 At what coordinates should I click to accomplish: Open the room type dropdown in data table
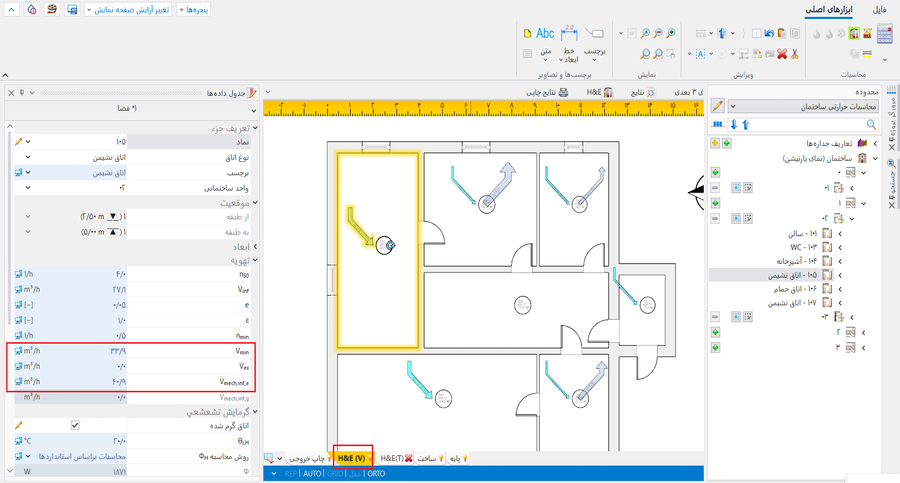28,157
